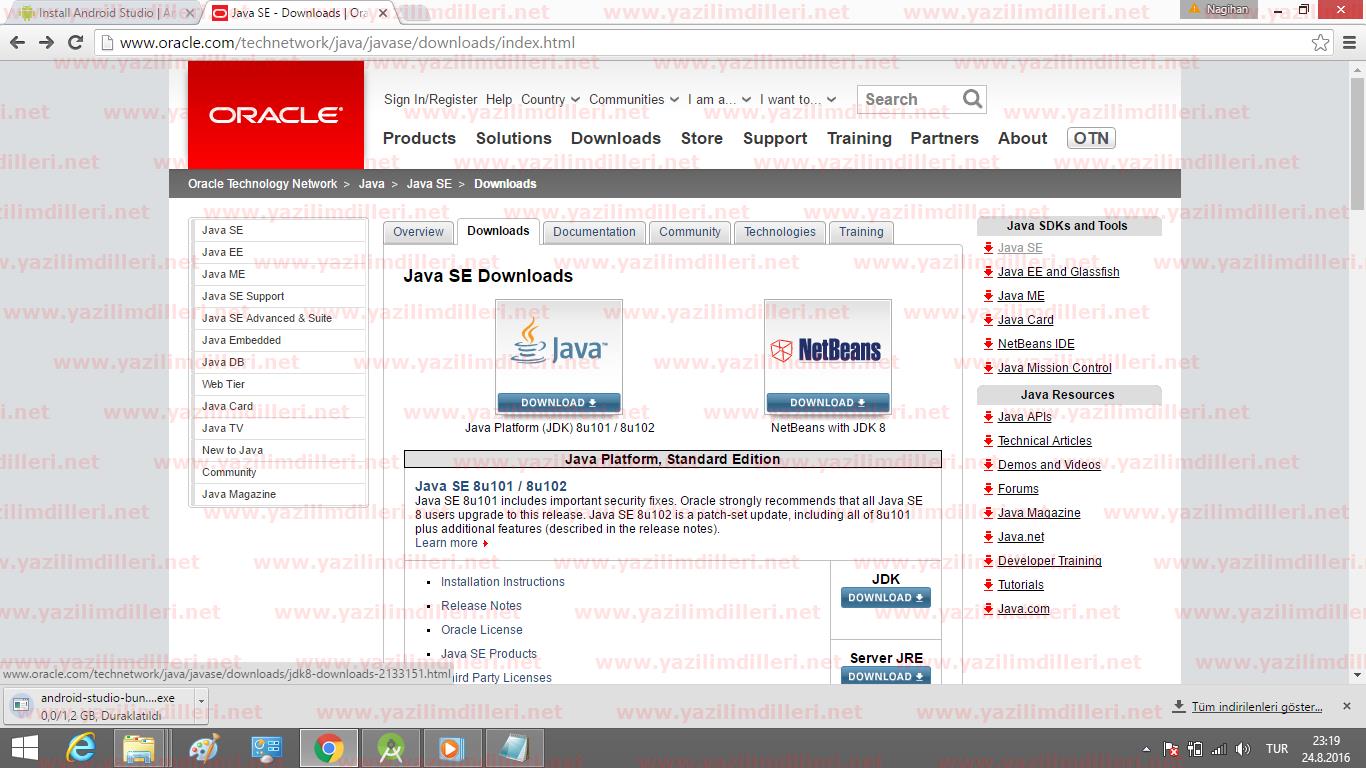The height and width of the screenshot is (768, 1366).
Task: Switch to the Community tab
Action: [690, 232]
